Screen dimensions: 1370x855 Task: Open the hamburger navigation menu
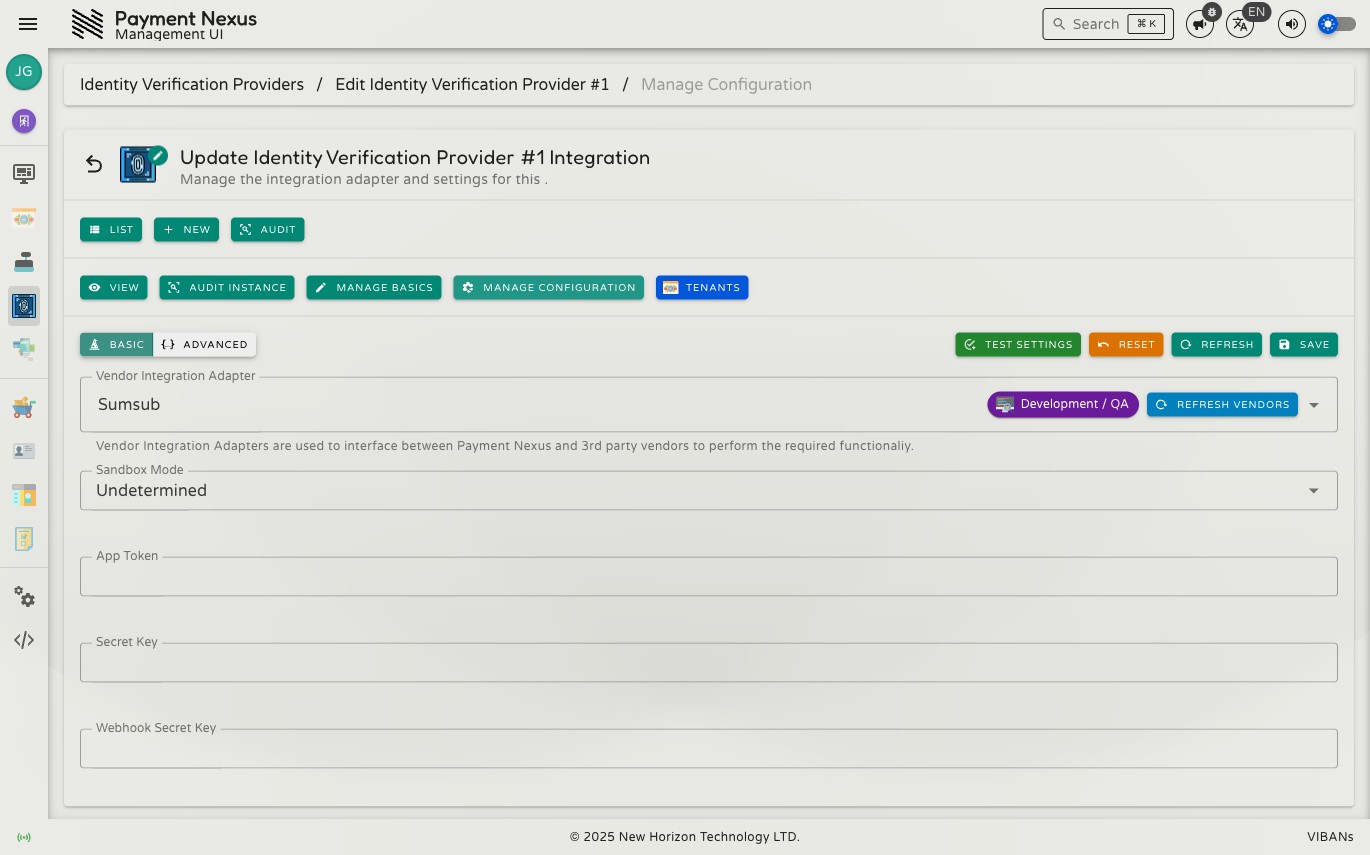(28, 24)
